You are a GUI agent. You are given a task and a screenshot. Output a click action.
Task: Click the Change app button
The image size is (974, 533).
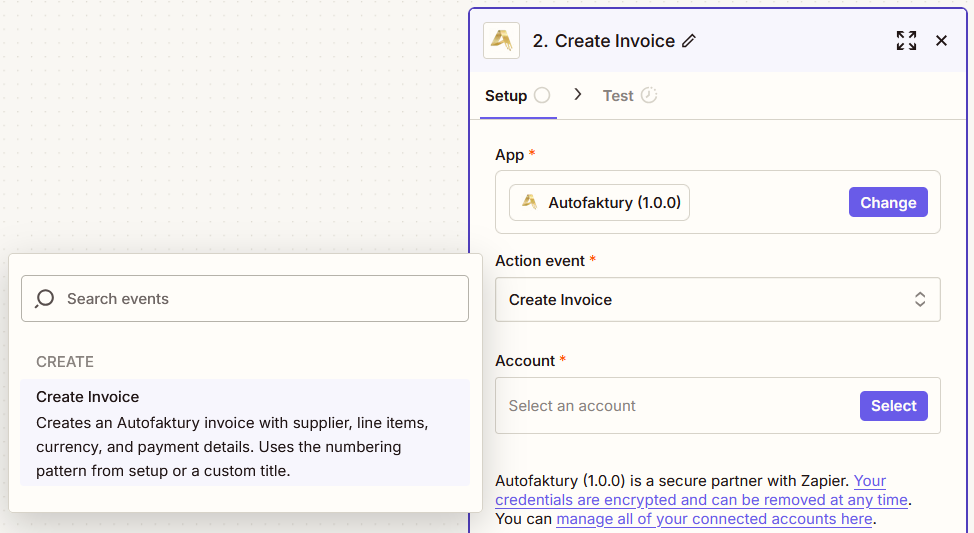pyautogui.click(x=888, y=203)
